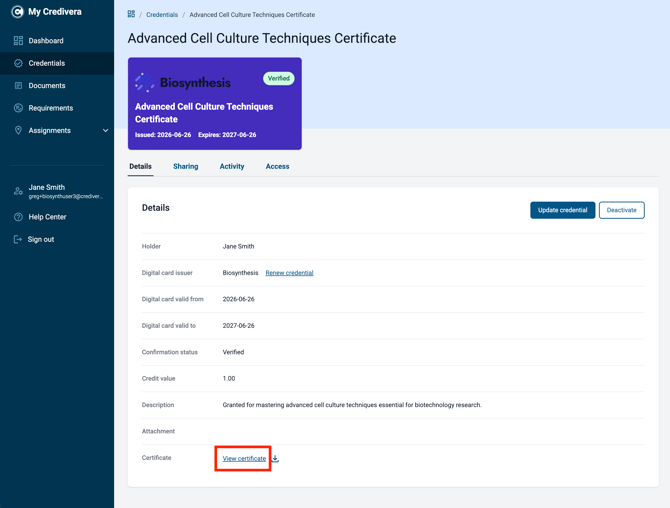Image resolution: width=670 pixels, height=508 pixels.
Task: Click the Expires date on the card
Action: click(x=227, y=135)
